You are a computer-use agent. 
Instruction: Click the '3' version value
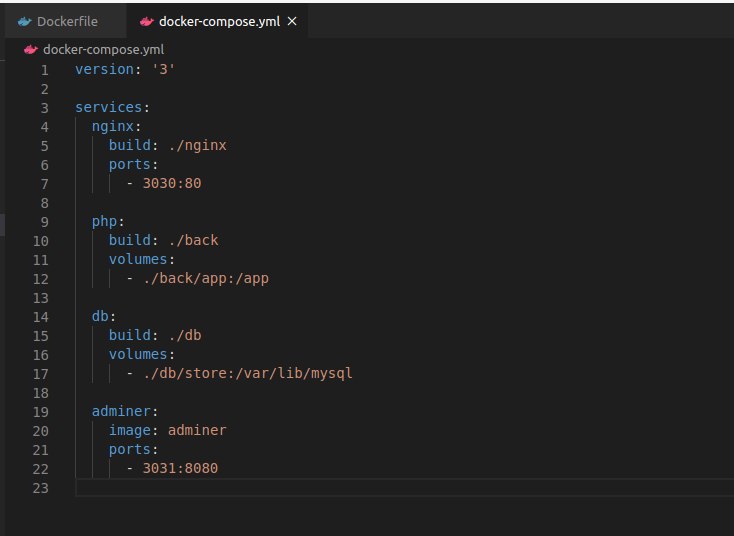click(x=163, y=69)
